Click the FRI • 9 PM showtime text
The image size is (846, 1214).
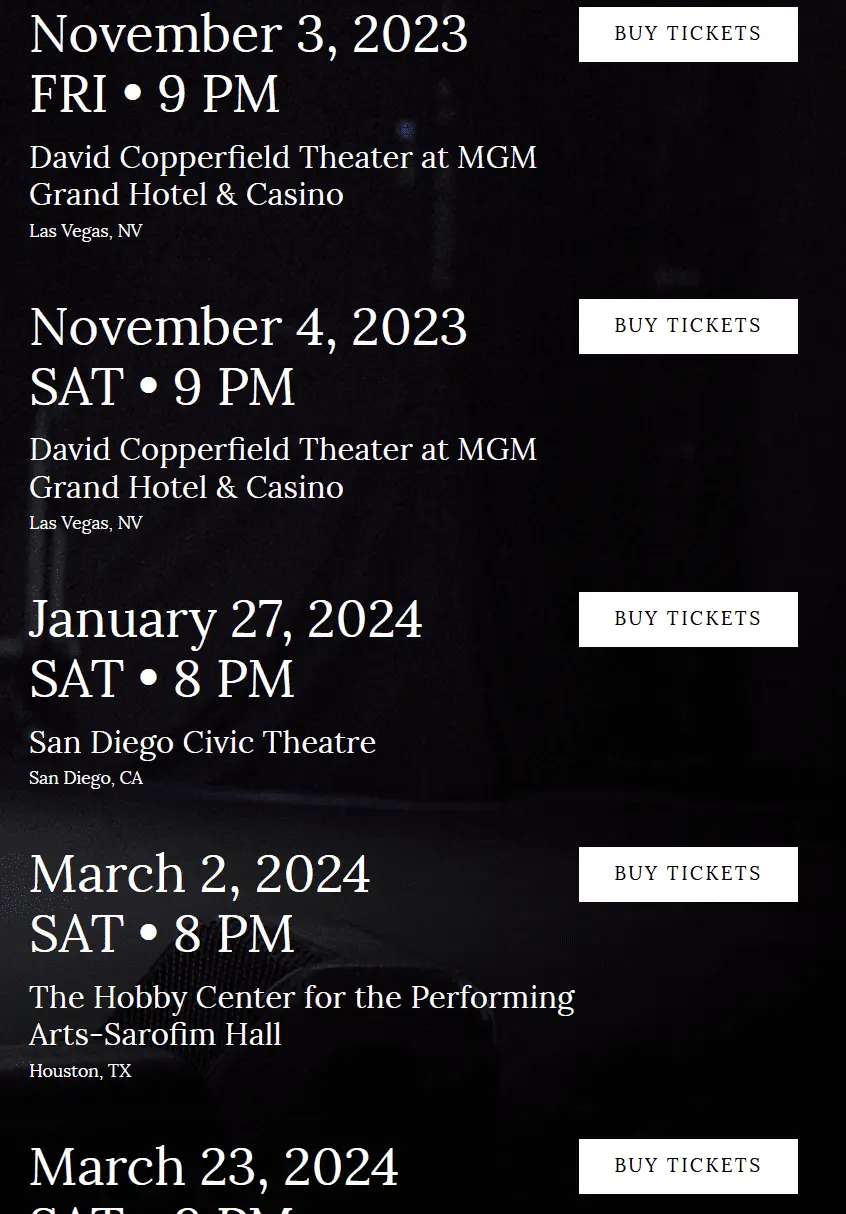pos(154,95)
